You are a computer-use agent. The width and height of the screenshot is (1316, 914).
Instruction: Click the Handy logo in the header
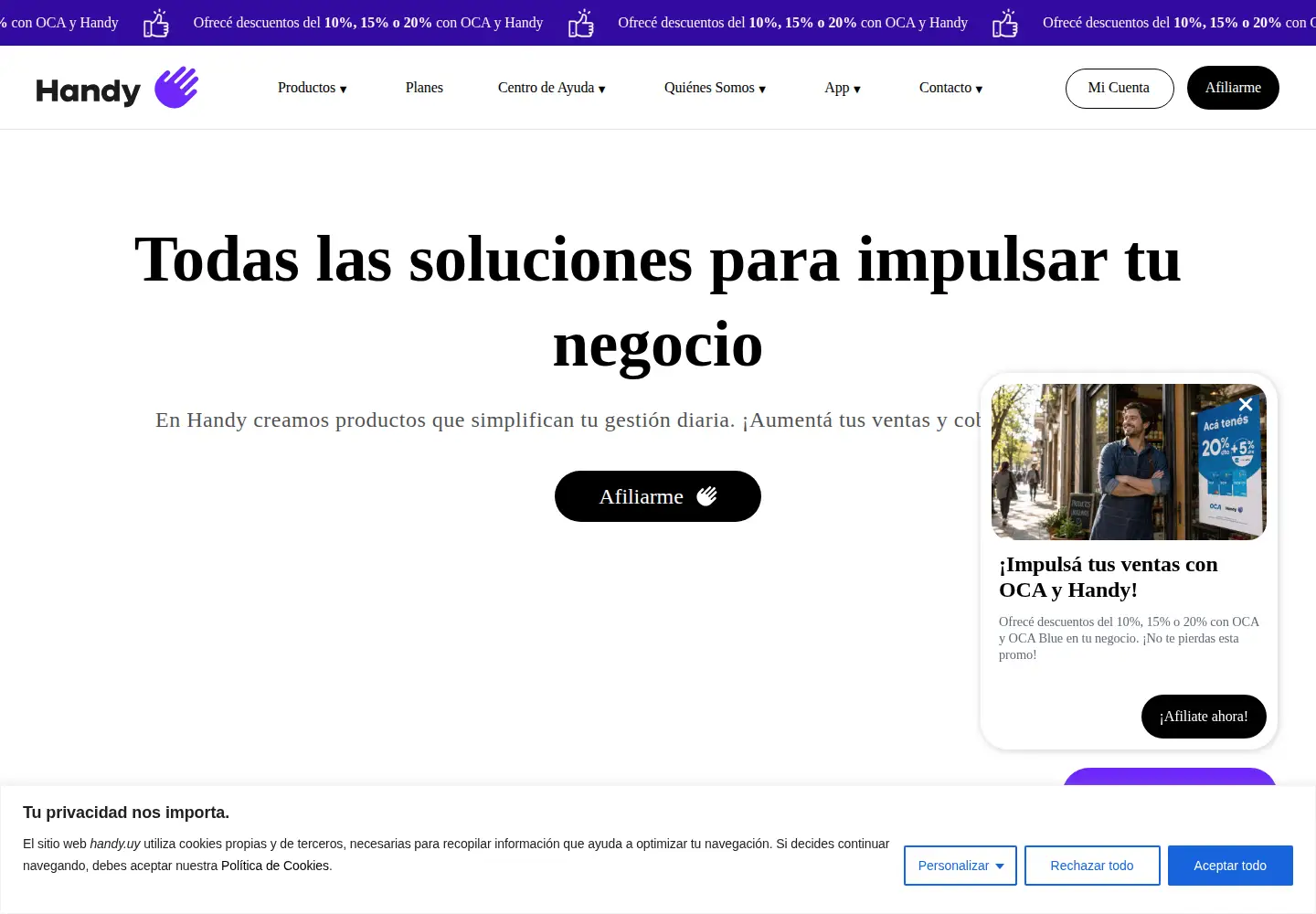(117, 88)
